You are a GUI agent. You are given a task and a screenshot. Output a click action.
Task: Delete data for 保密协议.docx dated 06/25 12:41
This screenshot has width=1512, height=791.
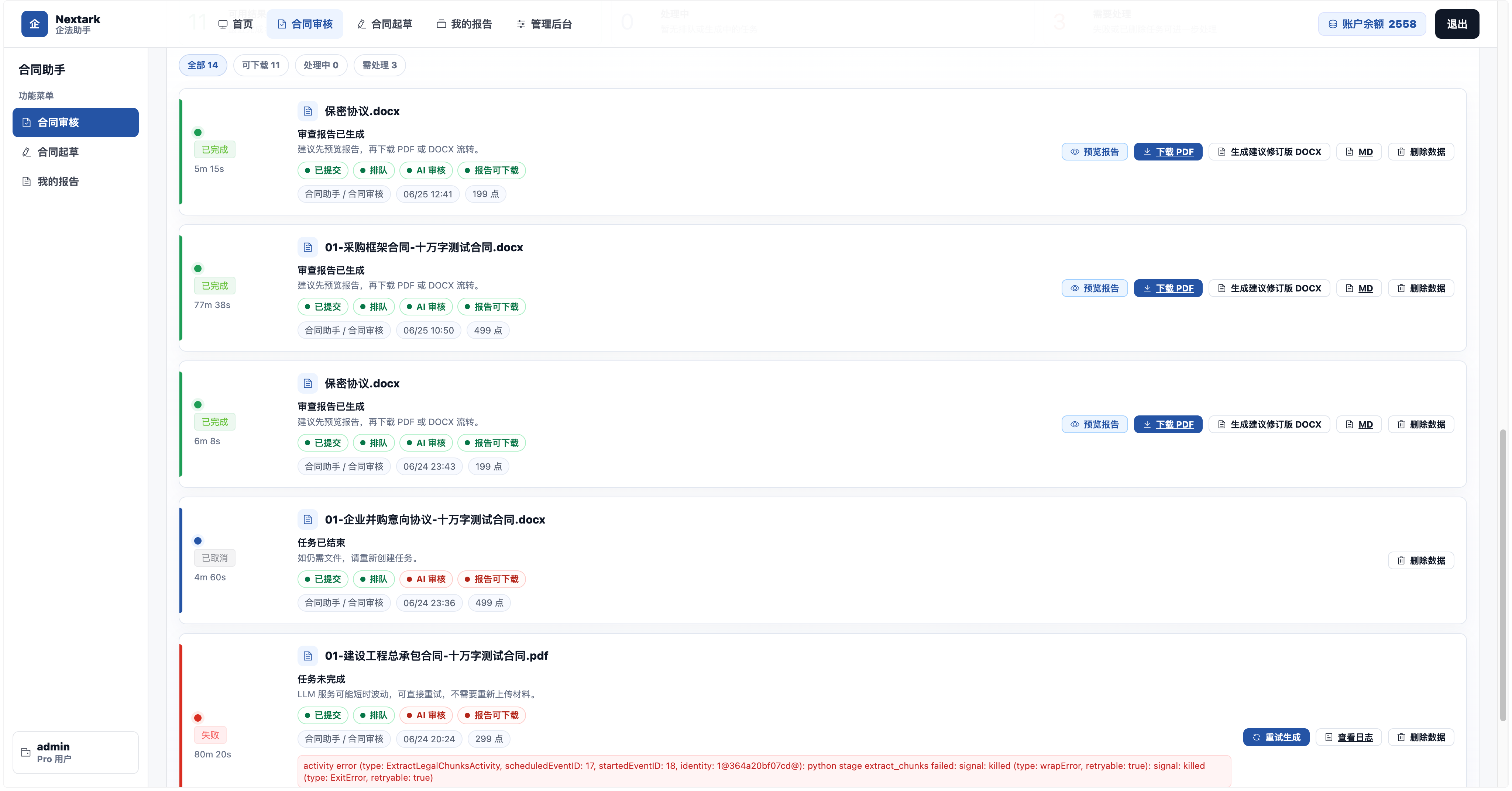(x=1421, y=152)
